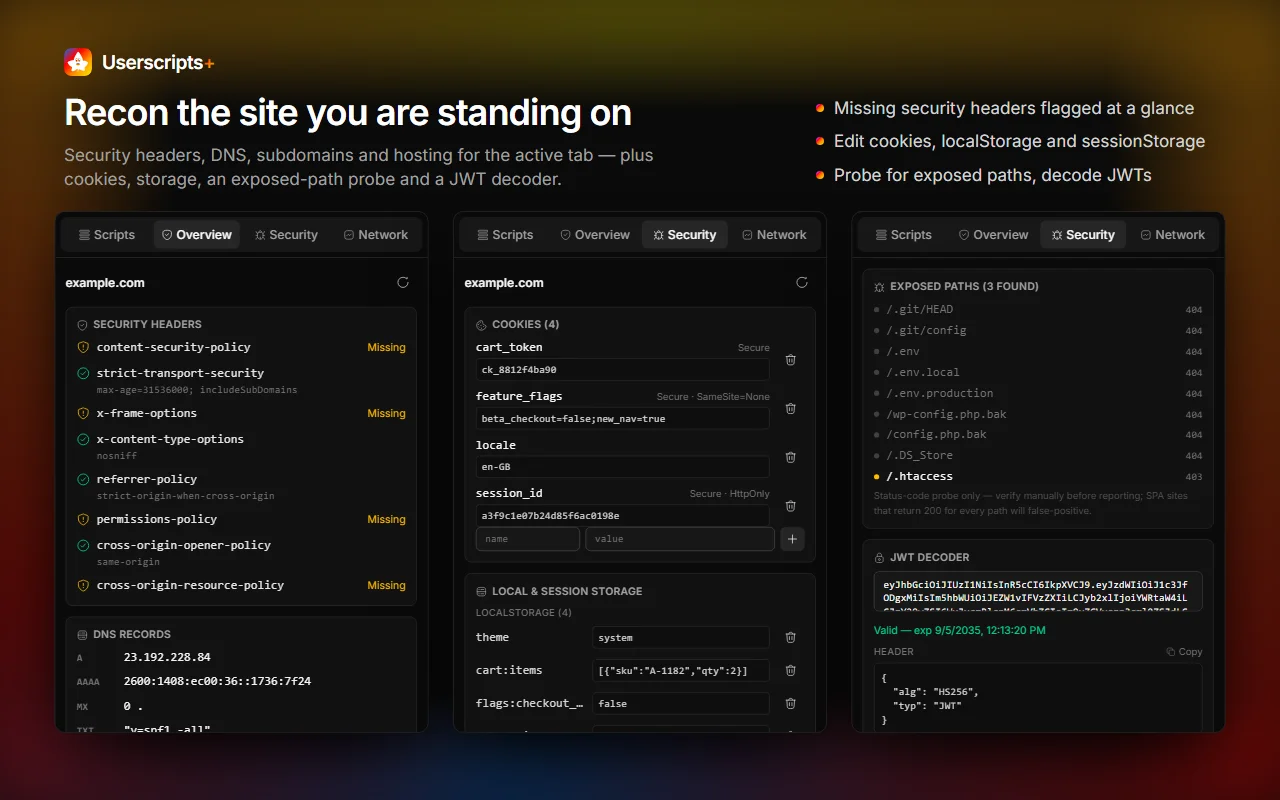The image size is (1280, 800).
Task: Click the content-security-policy warning shield icon
Action: point(84,347)
